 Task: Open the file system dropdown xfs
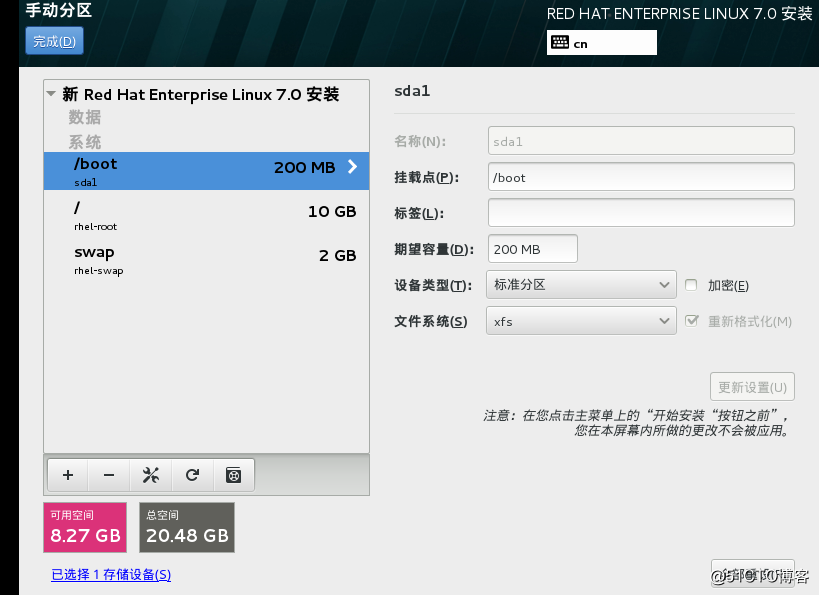tap(581, 321)
